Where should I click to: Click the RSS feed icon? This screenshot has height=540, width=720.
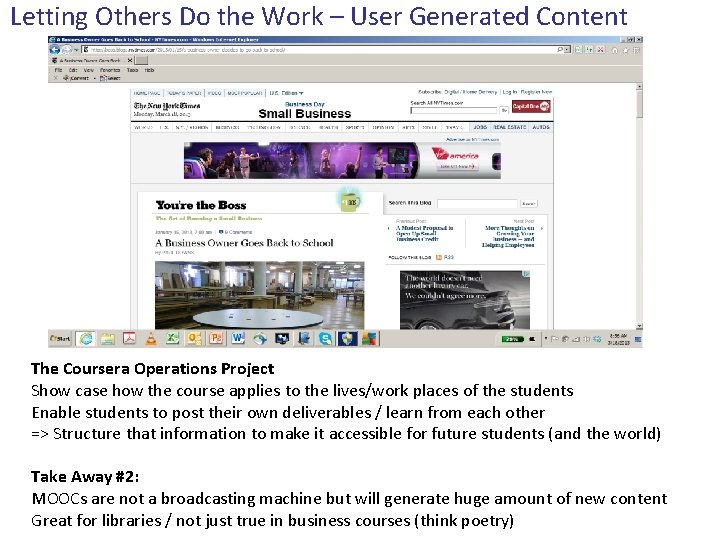439,257
